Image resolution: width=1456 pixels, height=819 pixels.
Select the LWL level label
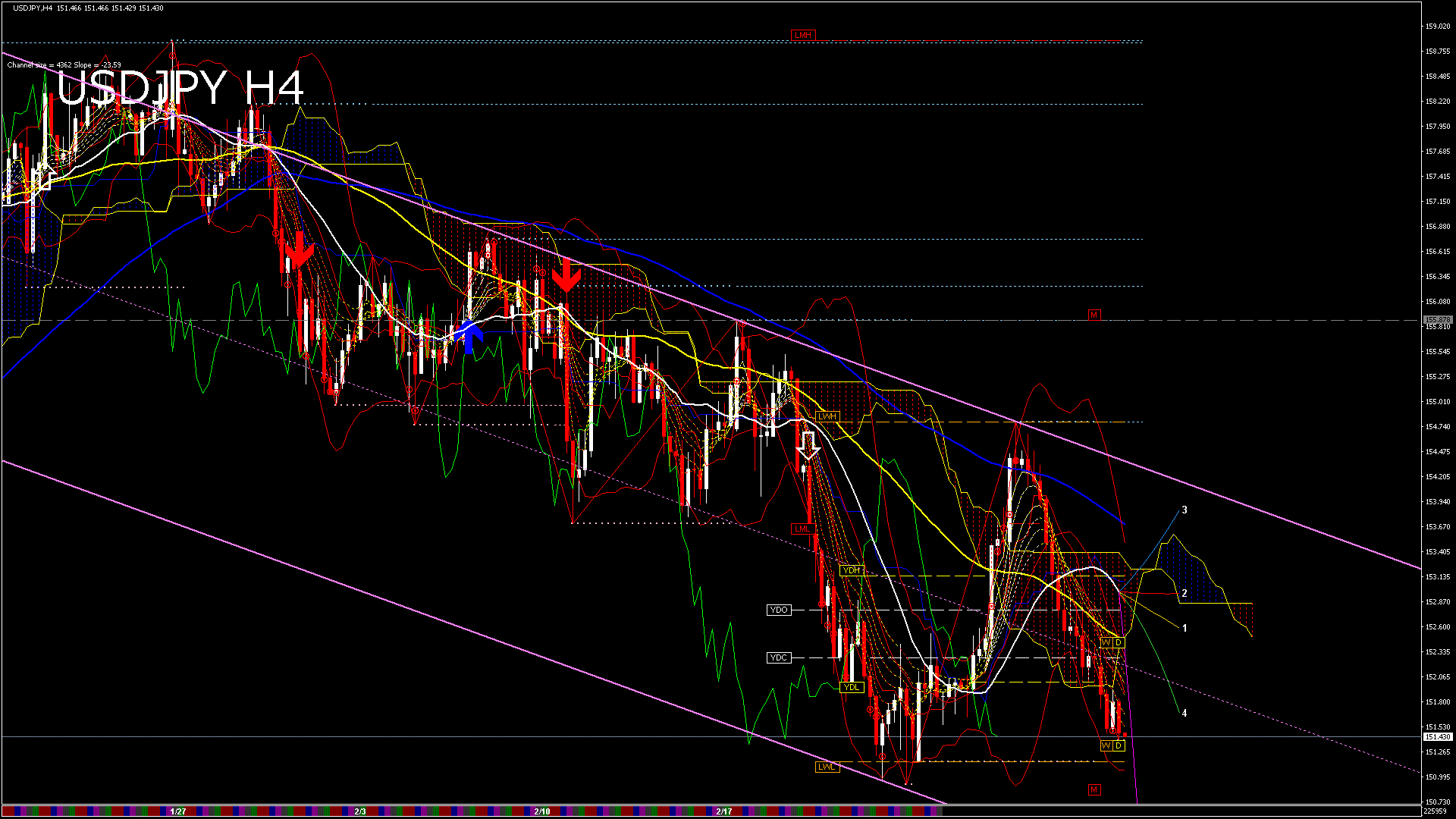[826, 767]
